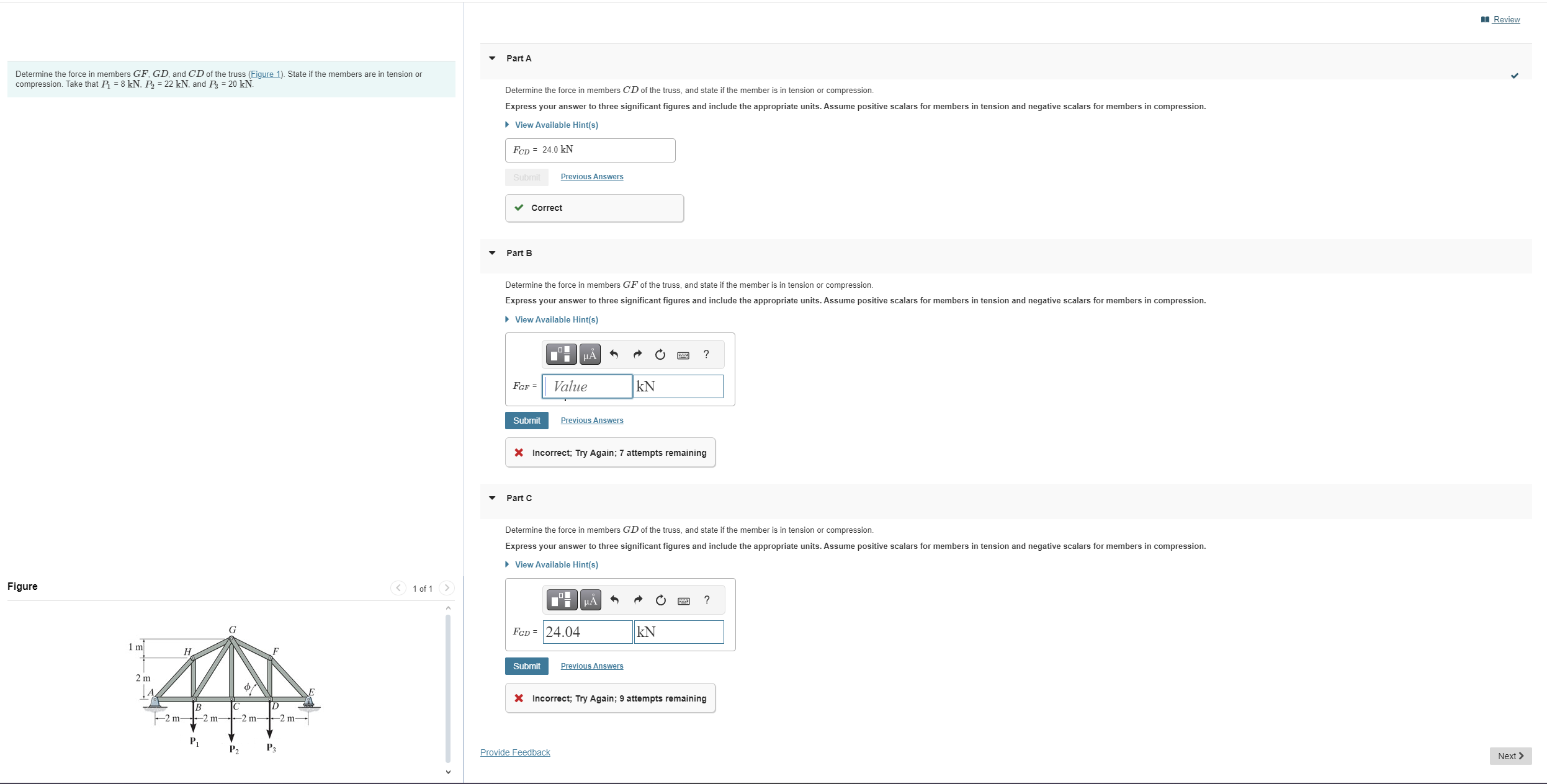Collapse the Part B section
The height and width of the screenshot is (784, 1547).
coord(492,253)
